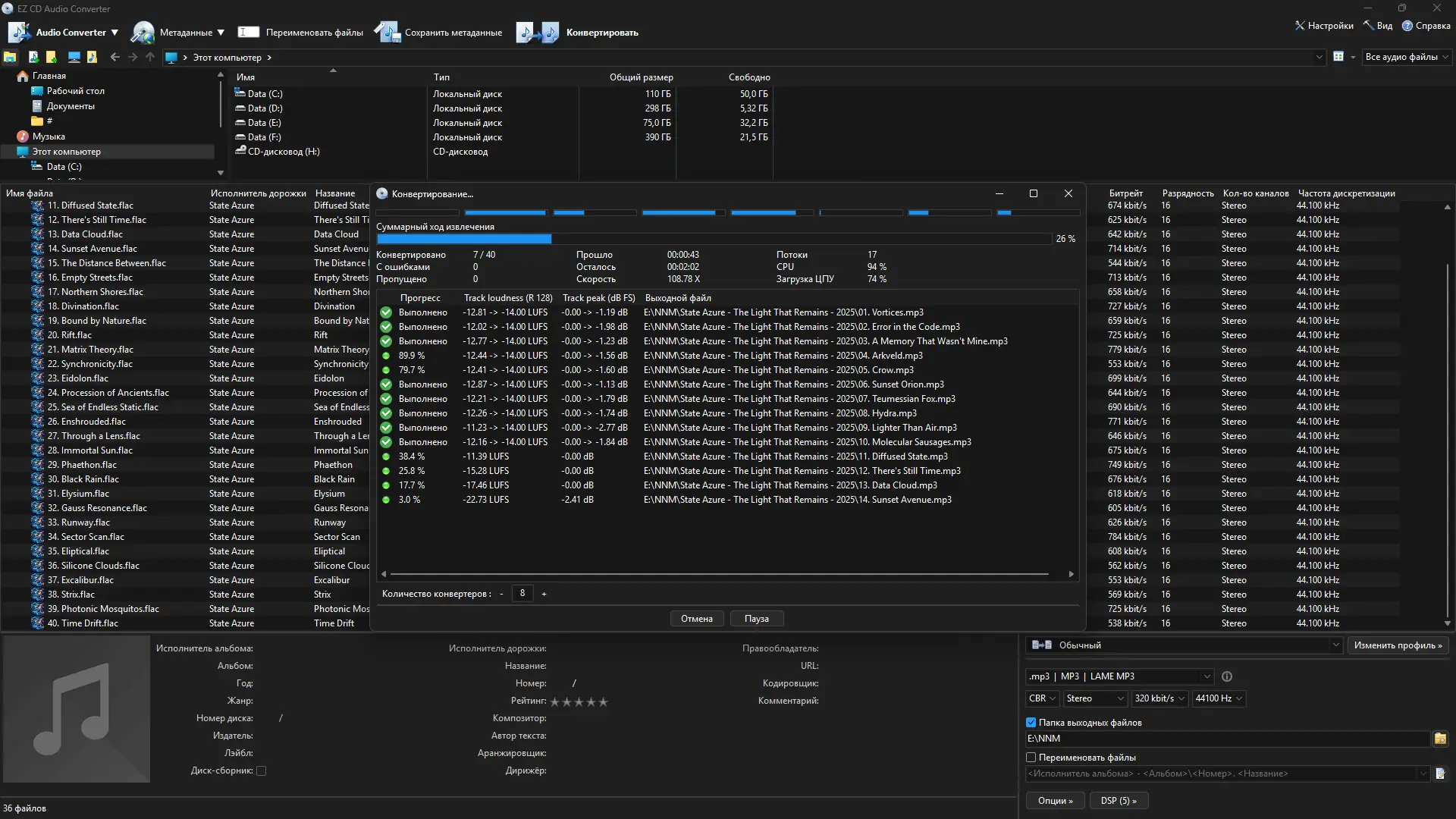Click the Конвертировать toolbar icon
This screenshot has width=1456, height=819.
(538, 33)
